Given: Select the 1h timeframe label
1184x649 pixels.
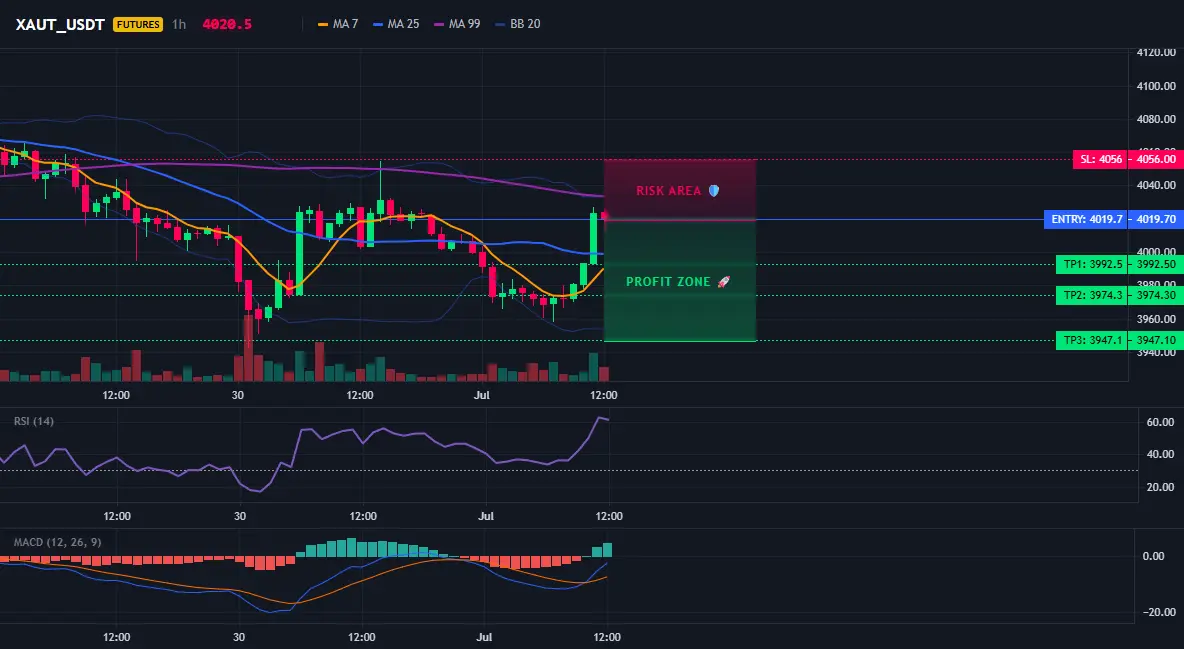Looking at the screenshot, I should point(179,24).
